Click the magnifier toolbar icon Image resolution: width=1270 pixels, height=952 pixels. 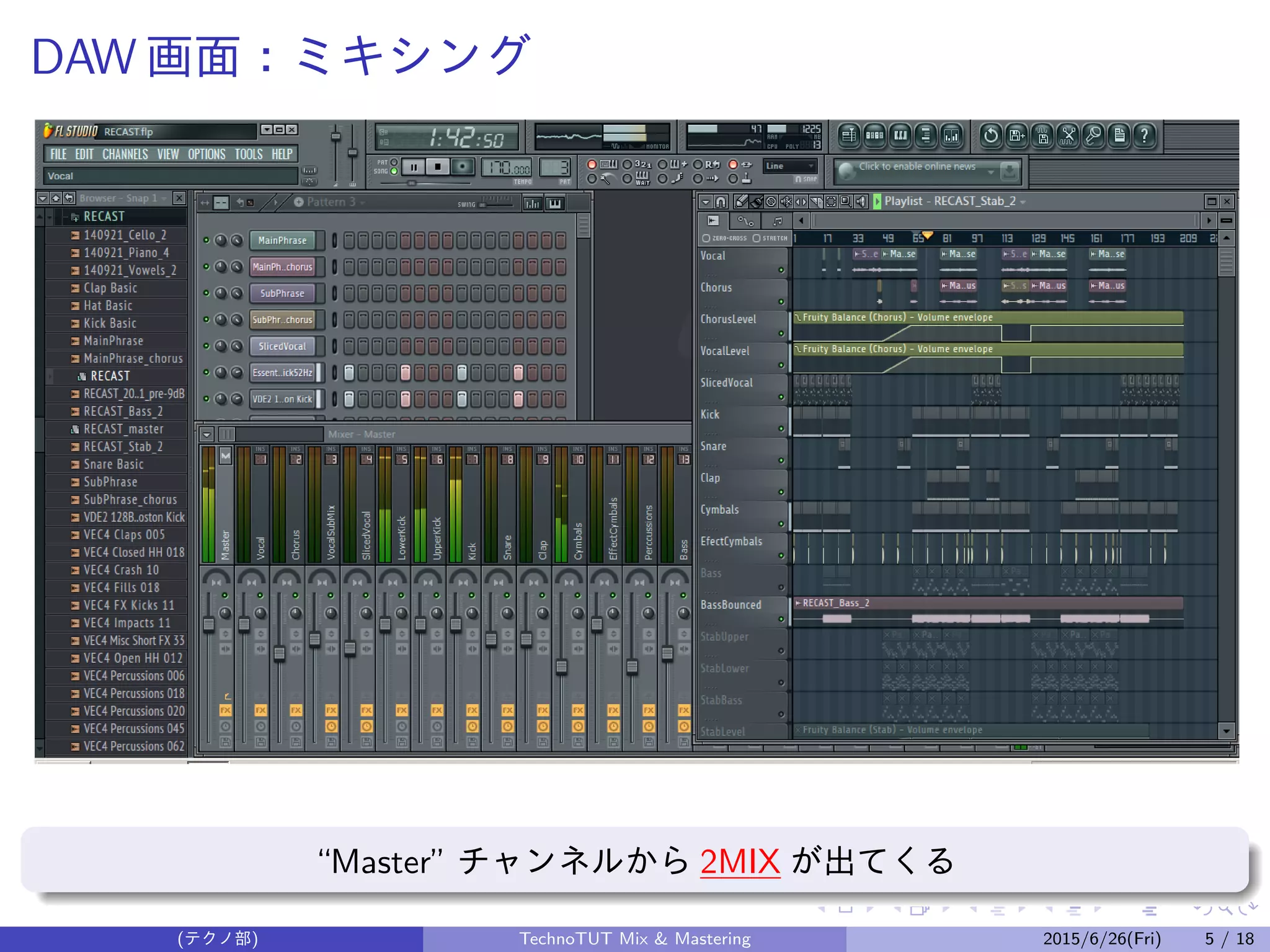click(1094, 135)
